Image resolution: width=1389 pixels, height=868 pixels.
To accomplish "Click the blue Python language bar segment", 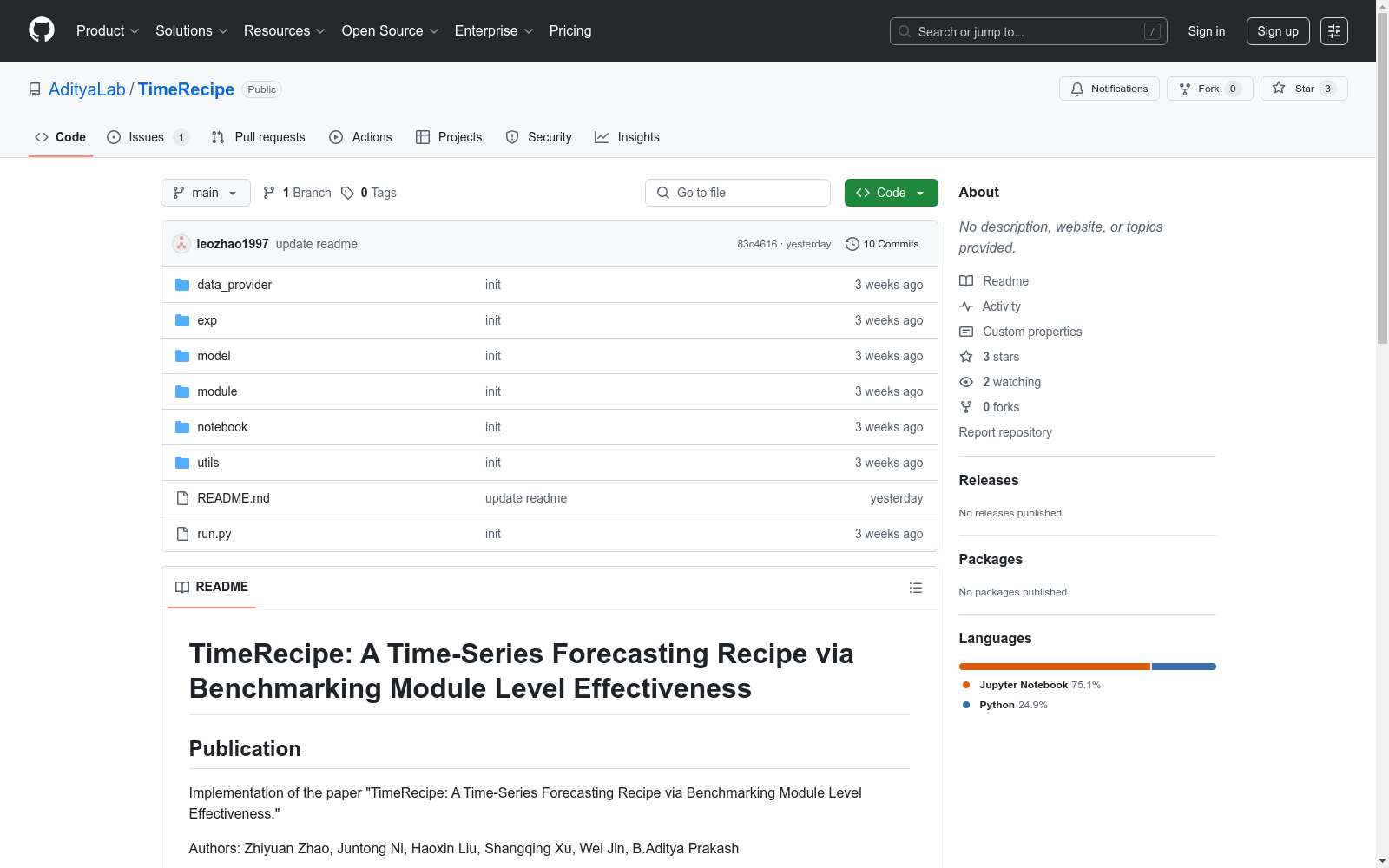I will pyautogui.click(x=1184, y=667).
